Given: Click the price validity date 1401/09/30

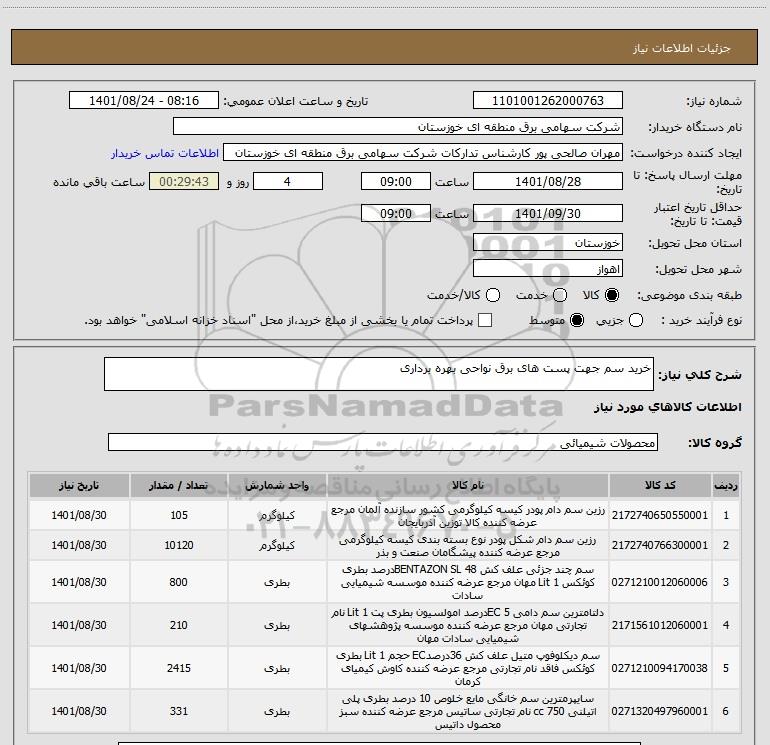Looking at the screenshot, I should (548, 213).
